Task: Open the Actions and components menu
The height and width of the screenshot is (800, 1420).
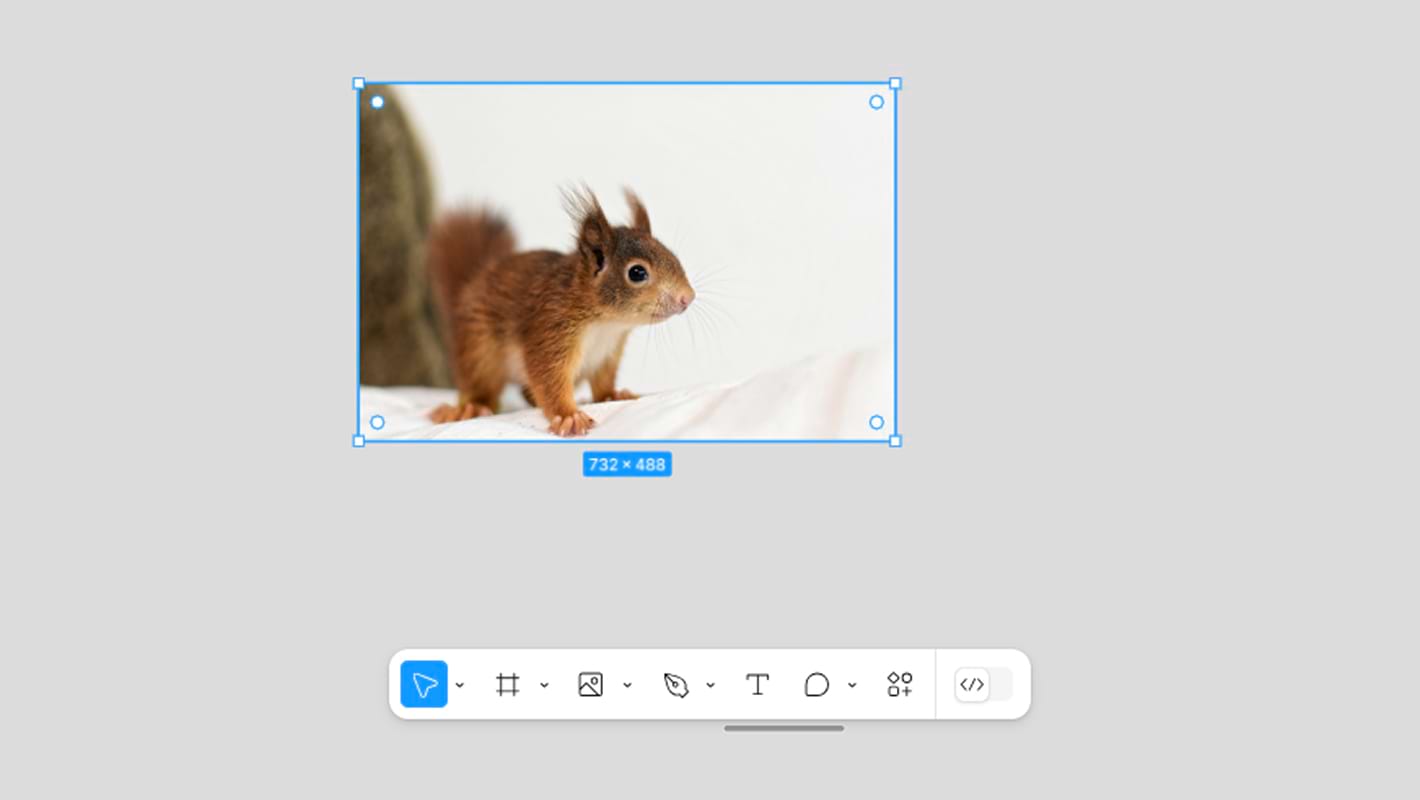Action: (900, 685)
